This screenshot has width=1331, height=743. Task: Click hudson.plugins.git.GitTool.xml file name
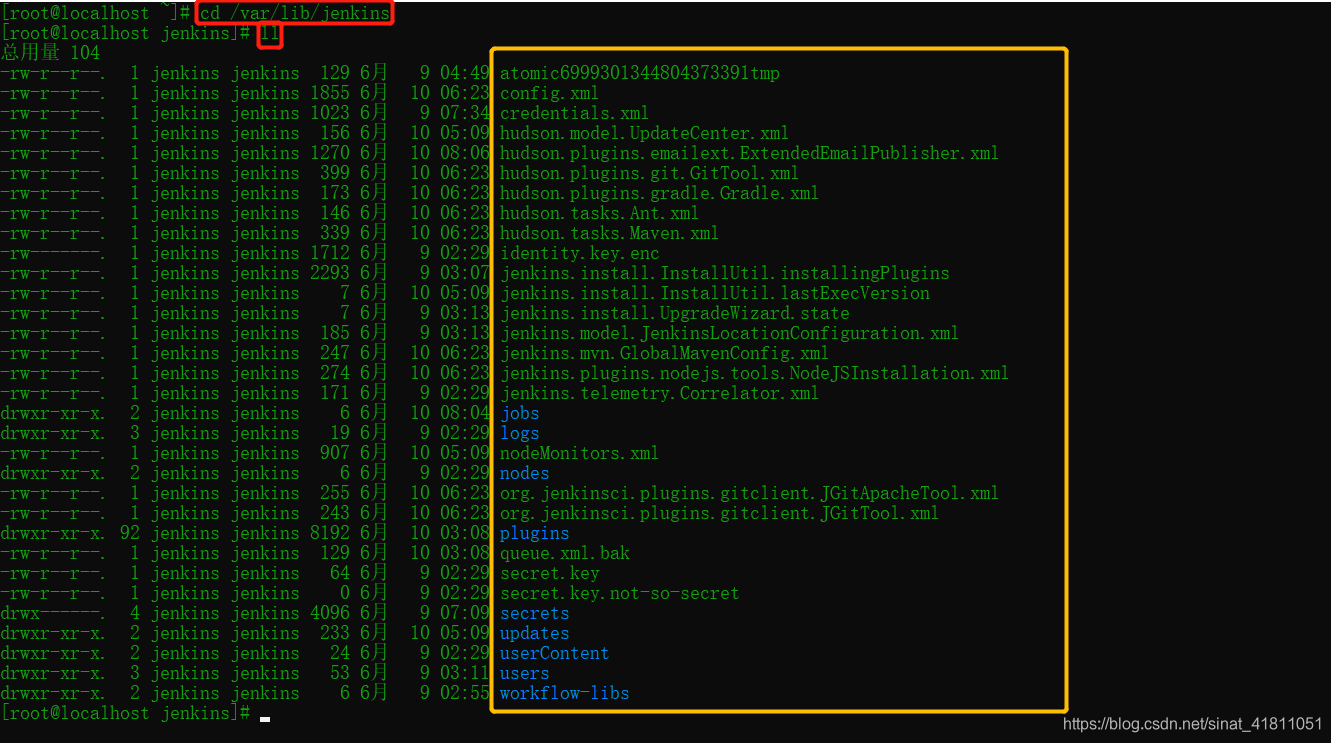pos(649,173)
